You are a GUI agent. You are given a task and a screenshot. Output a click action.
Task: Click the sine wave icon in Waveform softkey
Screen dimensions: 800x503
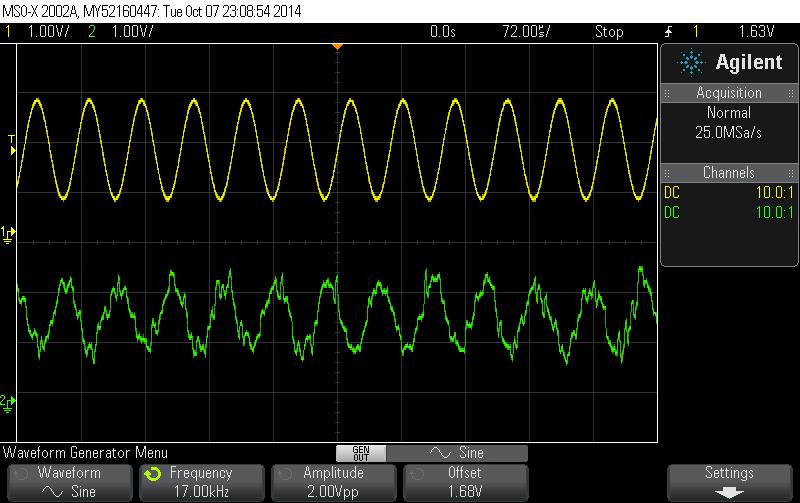click(52, 492)
